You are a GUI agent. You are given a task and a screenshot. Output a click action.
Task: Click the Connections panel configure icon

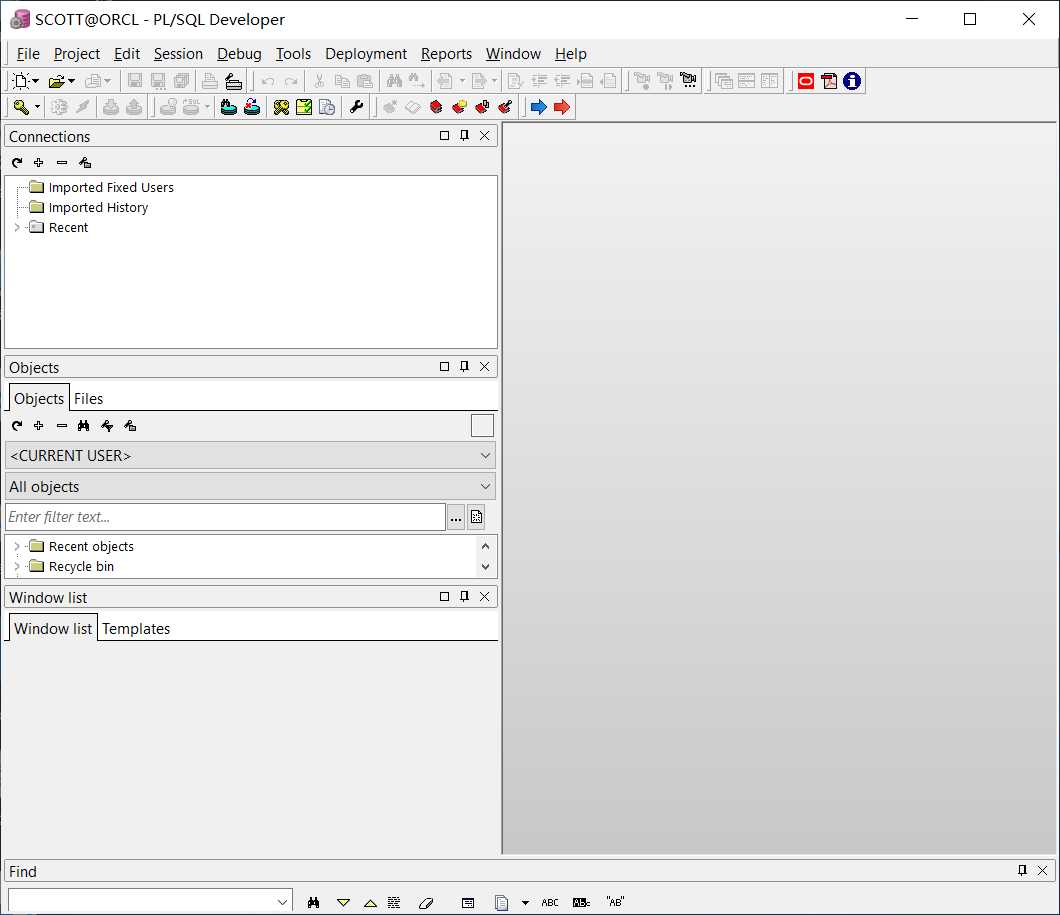point(85,162)
